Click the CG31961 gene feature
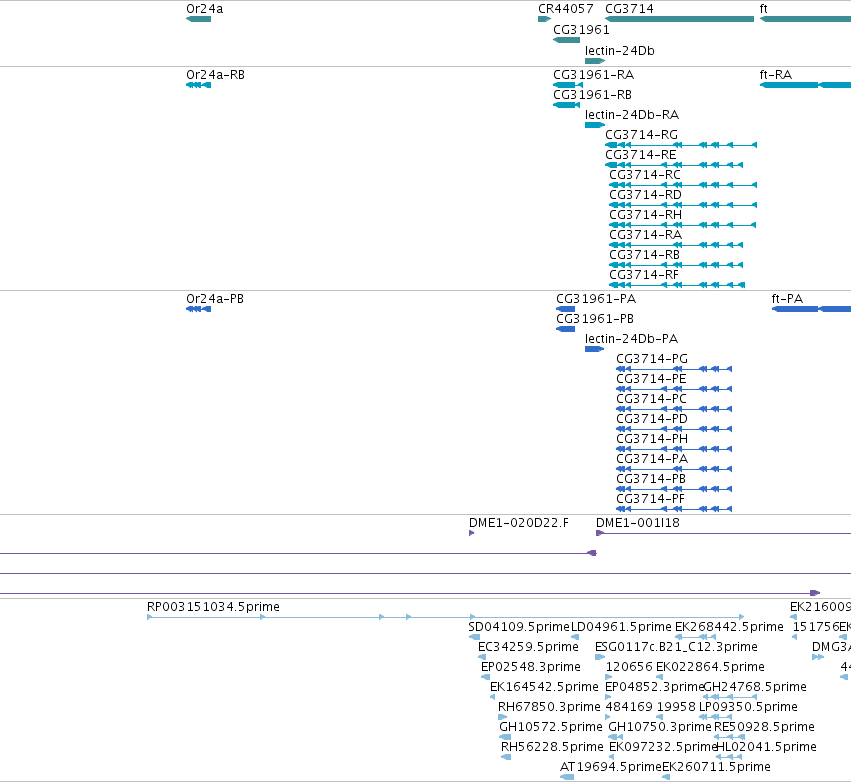Image resolution: width=851 pixels, height=782 pixels. coord(567,40)
